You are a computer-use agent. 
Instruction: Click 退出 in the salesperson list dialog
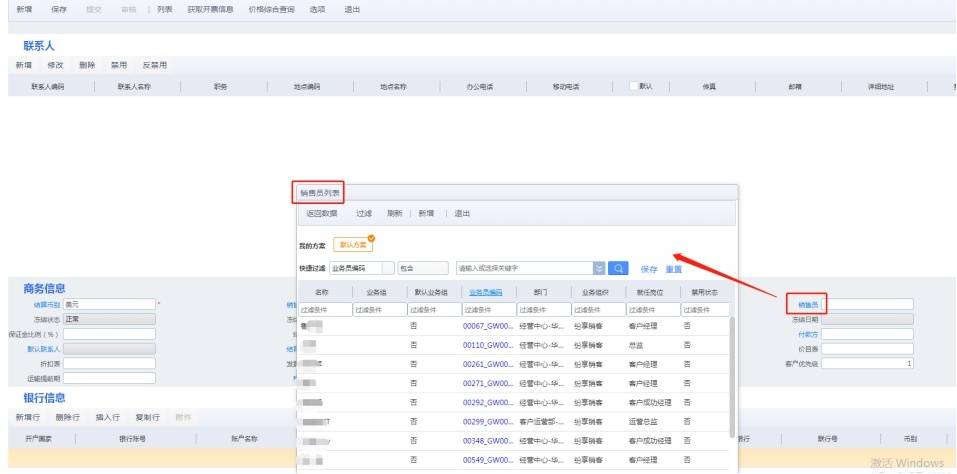click(462, 214)
